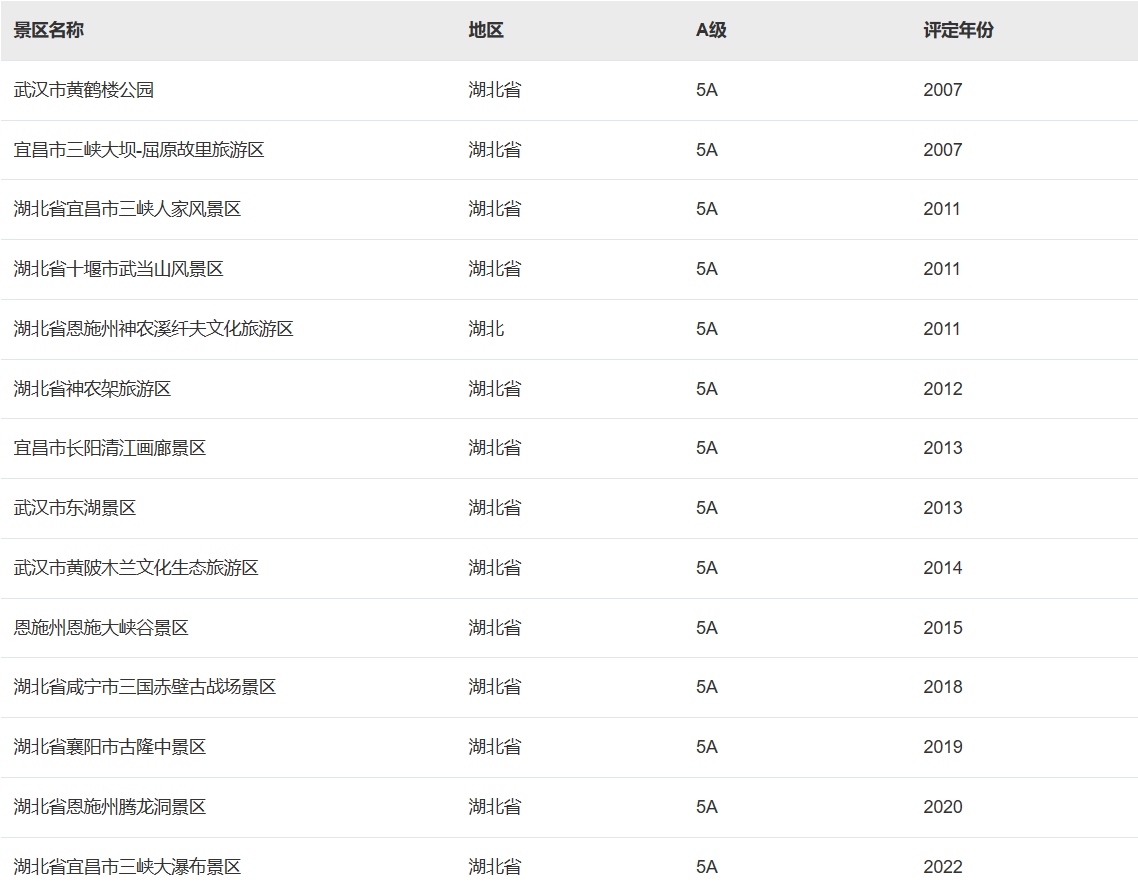Click the A级 column header
The height and width of the screenshot is (896, 1138).
pos(711,30)
